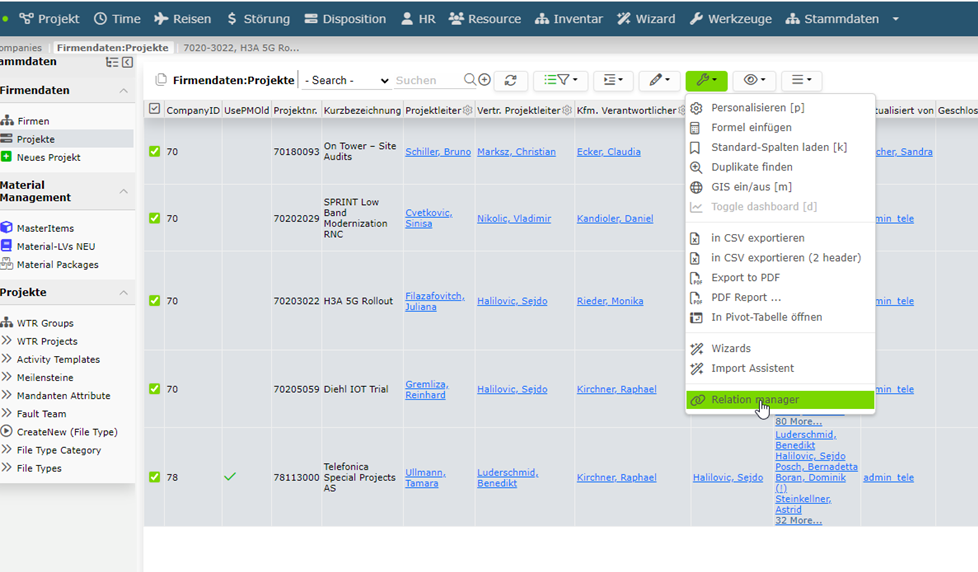Open the Time menu
Screen dimensions: 978x572
(117, 19)
